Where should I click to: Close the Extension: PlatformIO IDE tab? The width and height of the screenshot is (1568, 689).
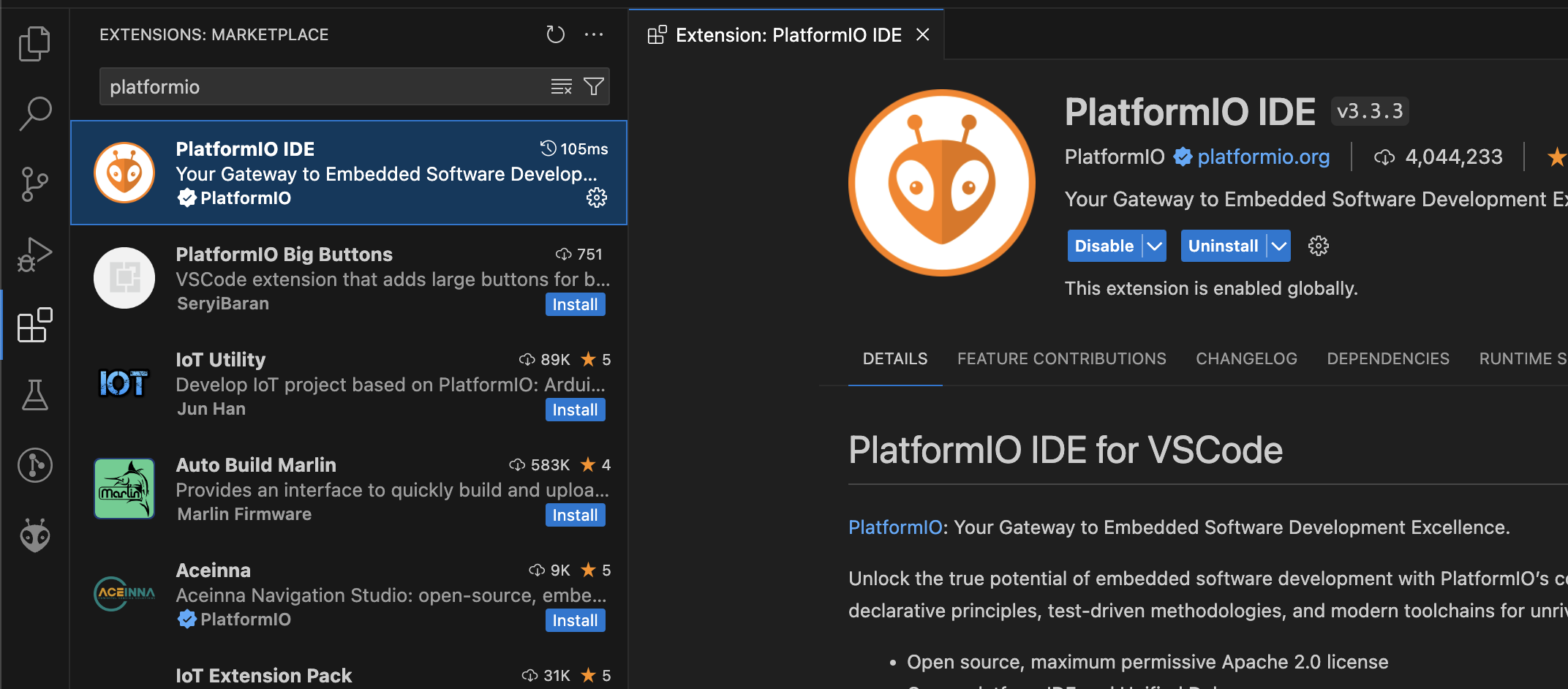[923, 34]
